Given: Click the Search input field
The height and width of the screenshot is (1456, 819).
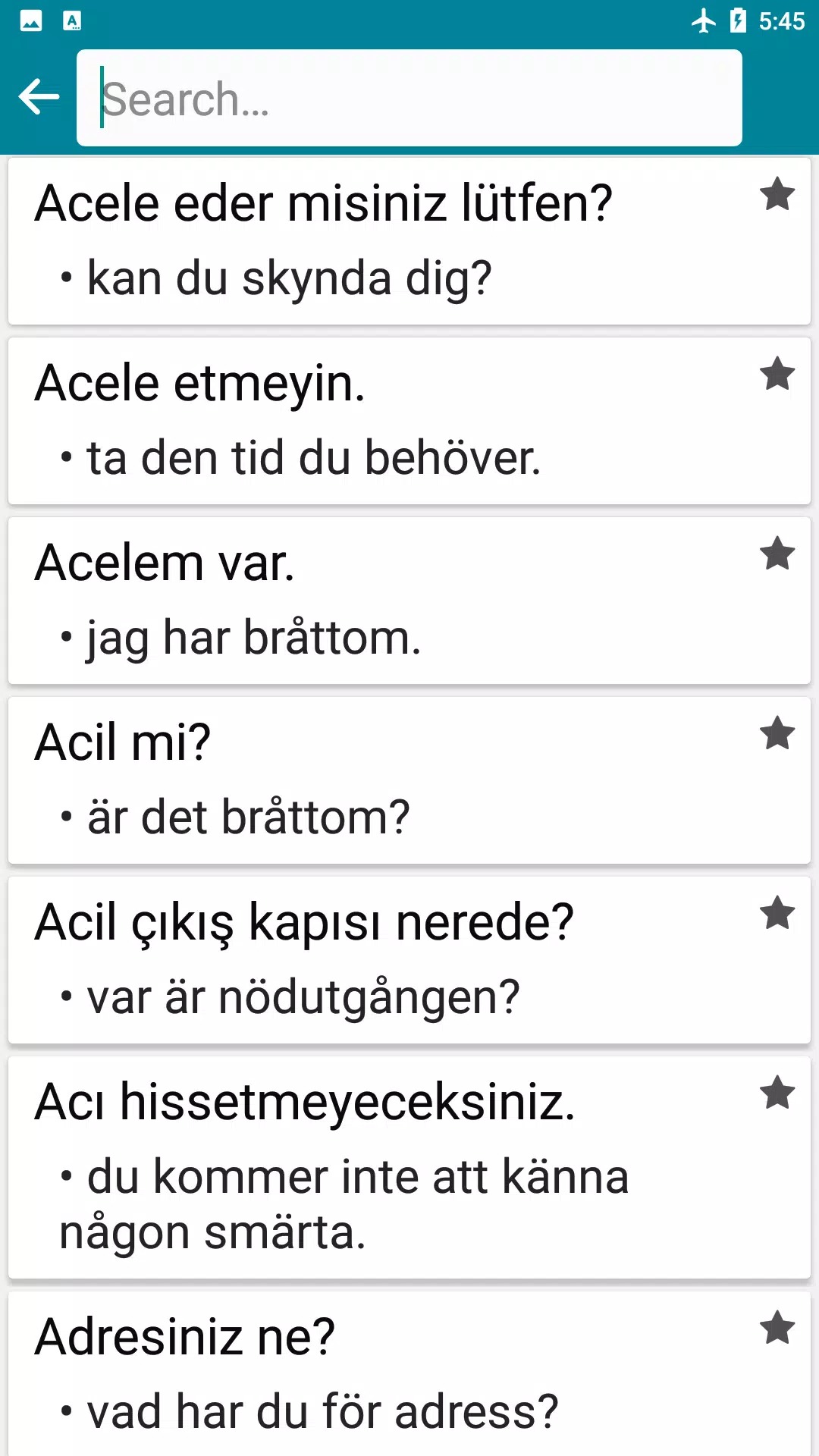Looking at the screenshot, I should (409, 99).
